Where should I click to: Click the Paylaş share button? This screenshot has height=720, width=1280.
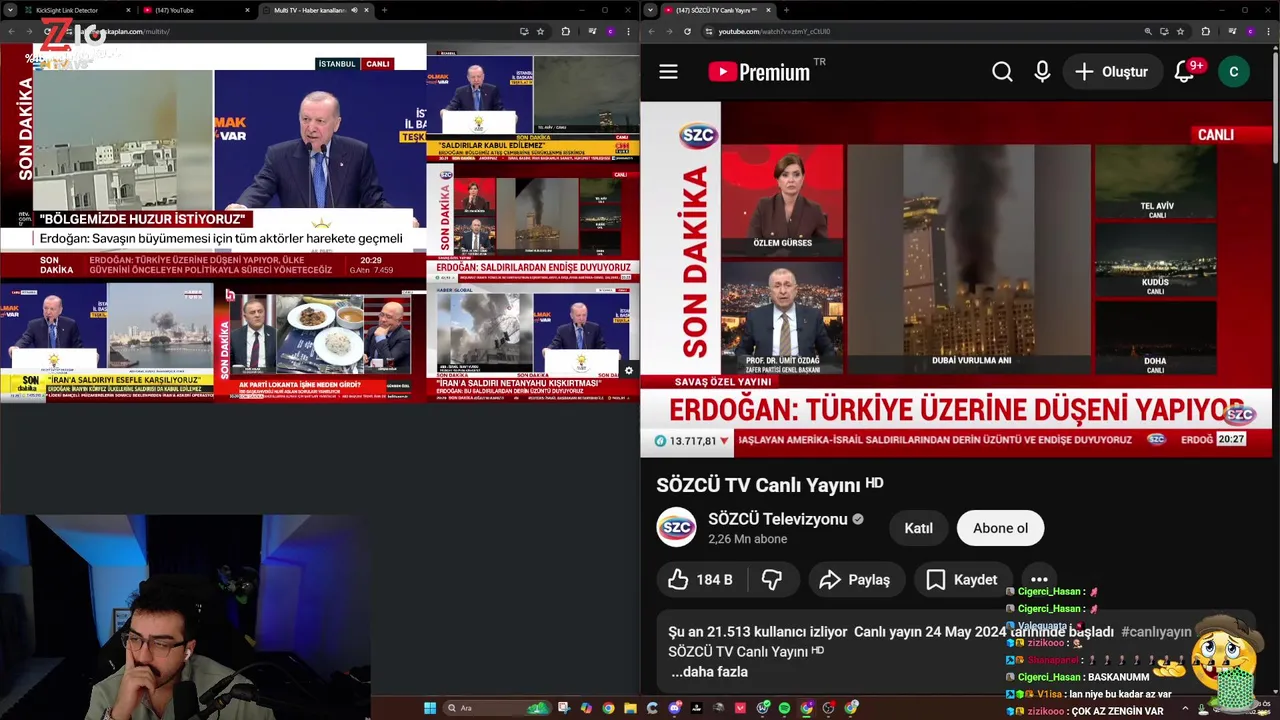[855, 580]
